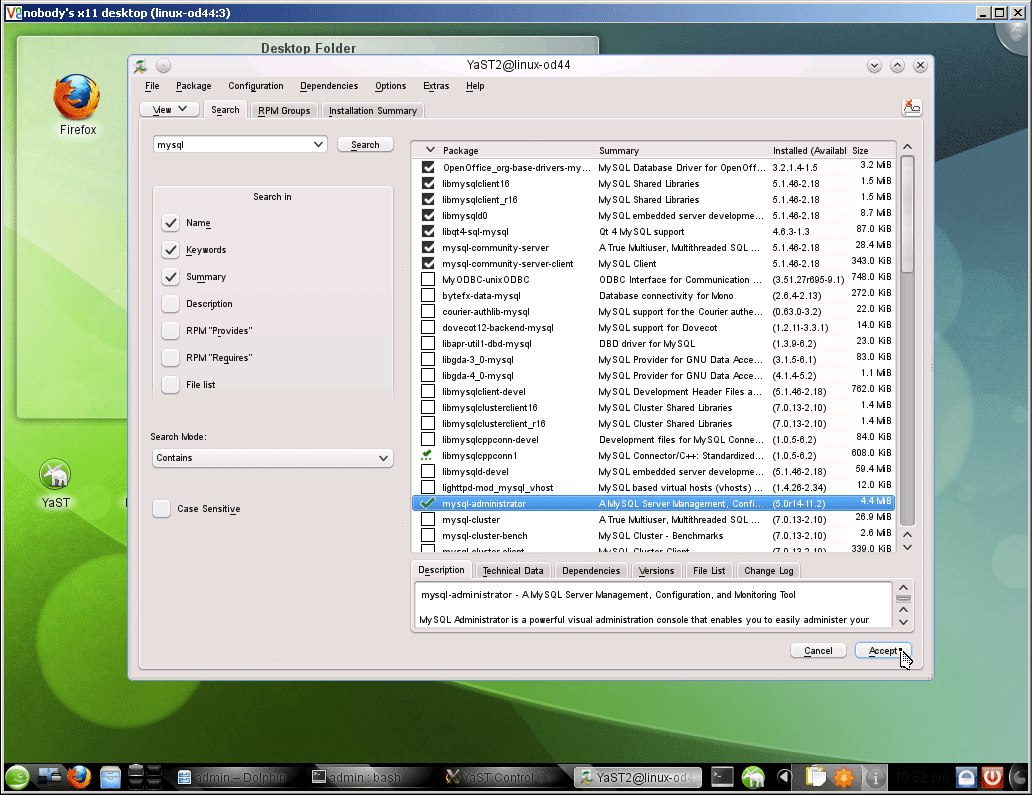Check the MyODBC-unixODBC package checkbox
The image size is (1032, 795).
point(428,280)
